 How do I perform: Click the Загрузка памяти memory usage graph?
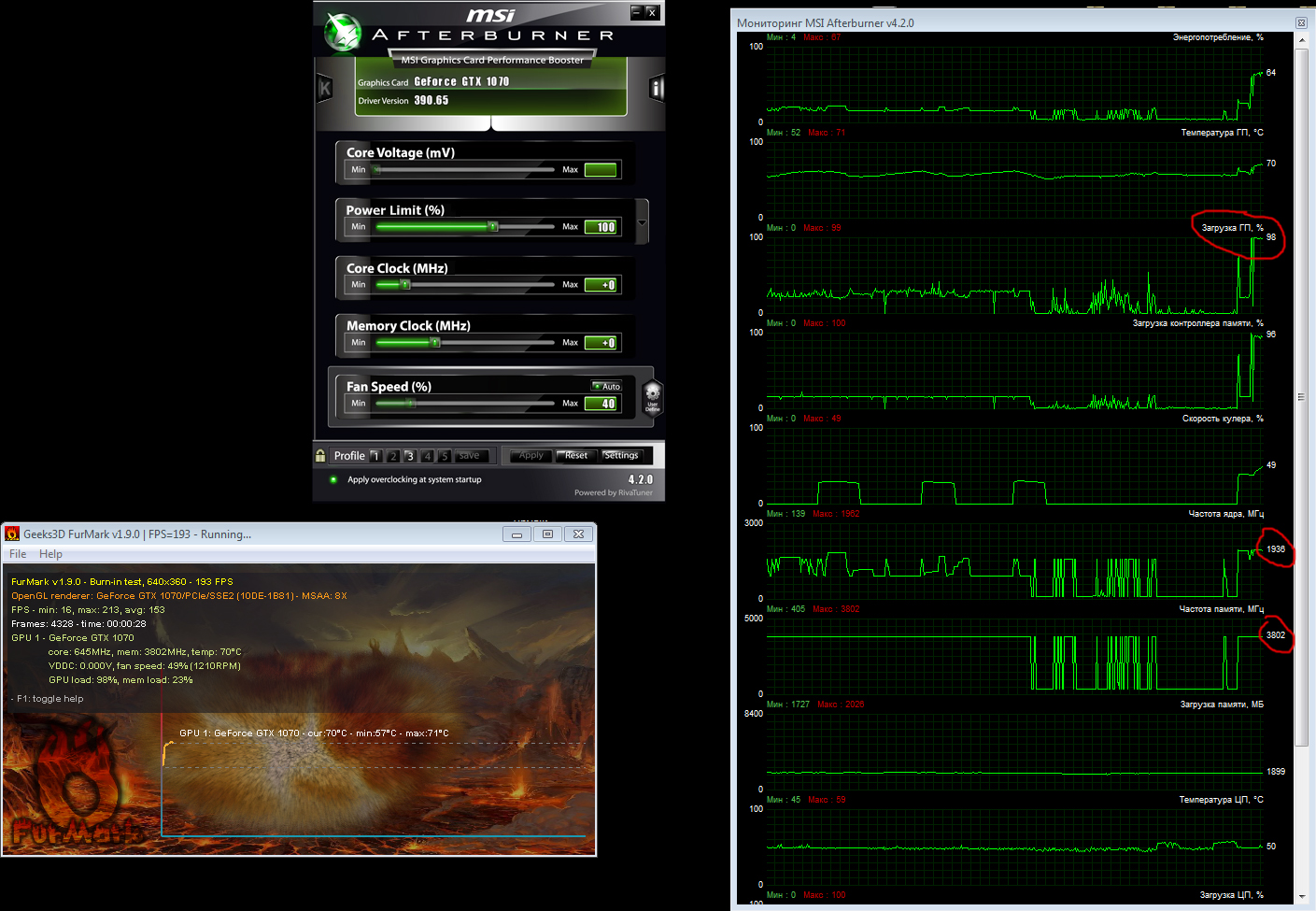1015,751
